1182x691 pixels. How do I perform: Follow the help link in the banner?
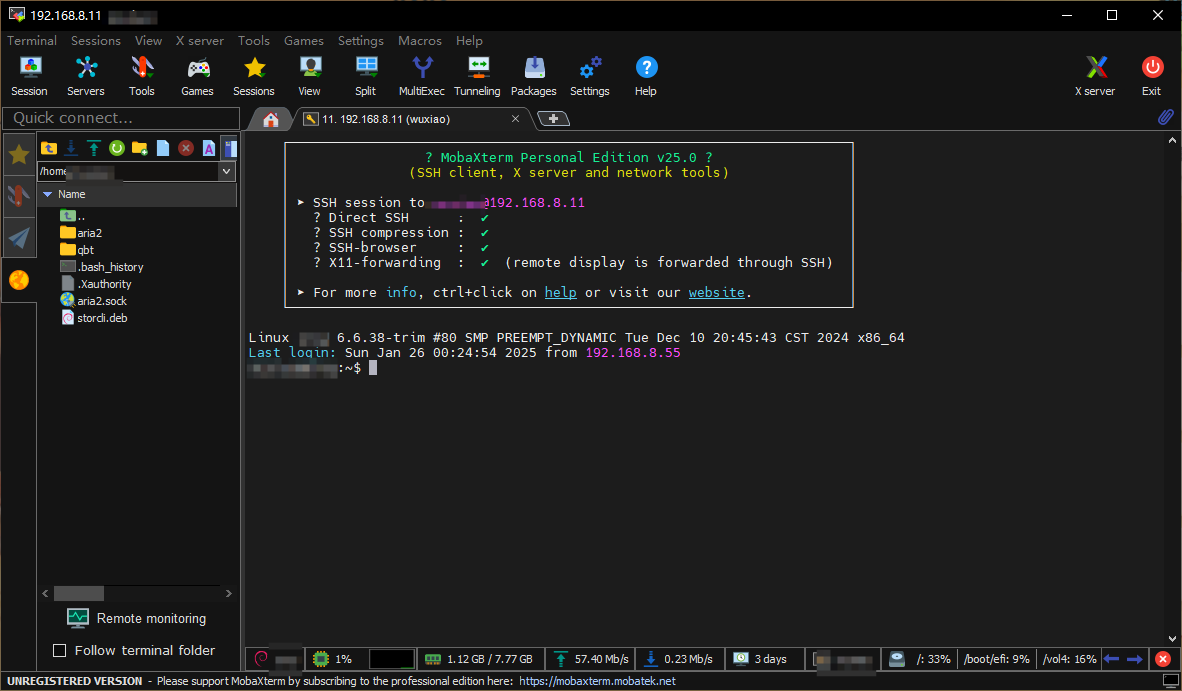[x=561, y=292]
